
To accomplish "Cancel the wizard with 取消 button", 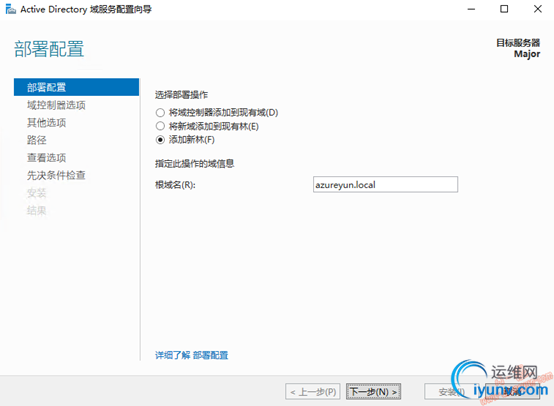I will pyautogui.click(x=513, y=392).
